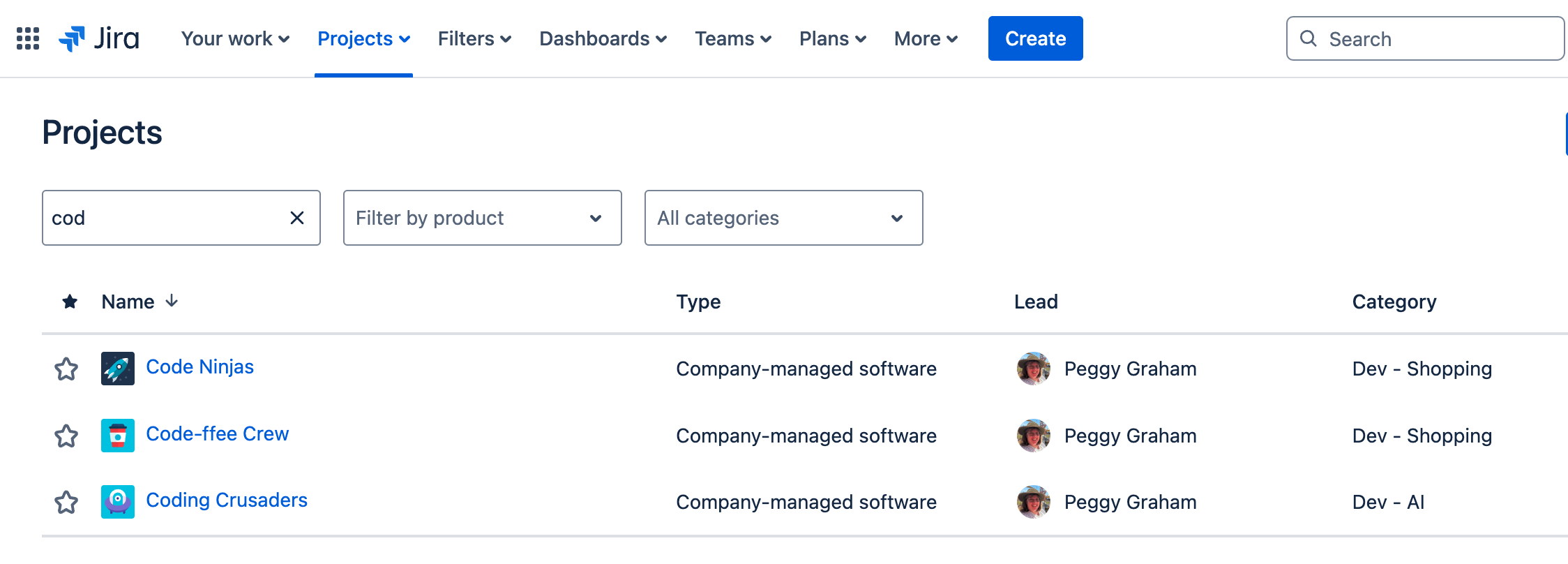Screen dimensions: 1568x564
Task: Star the Code-ffee Crew project
Action: (x=66, y=436)
